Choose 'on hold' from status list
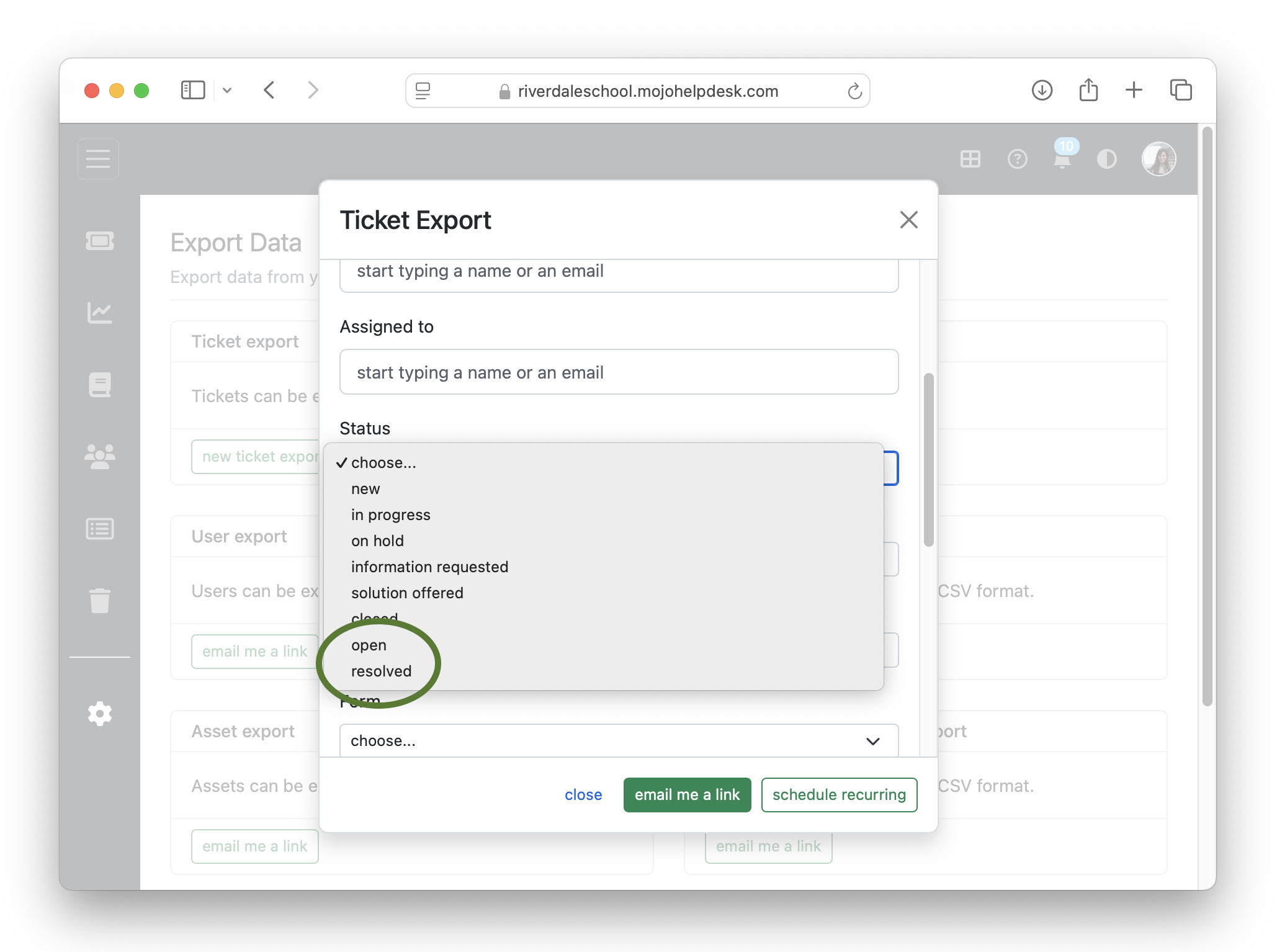The image size is (1277, 952). click(377, 541)
